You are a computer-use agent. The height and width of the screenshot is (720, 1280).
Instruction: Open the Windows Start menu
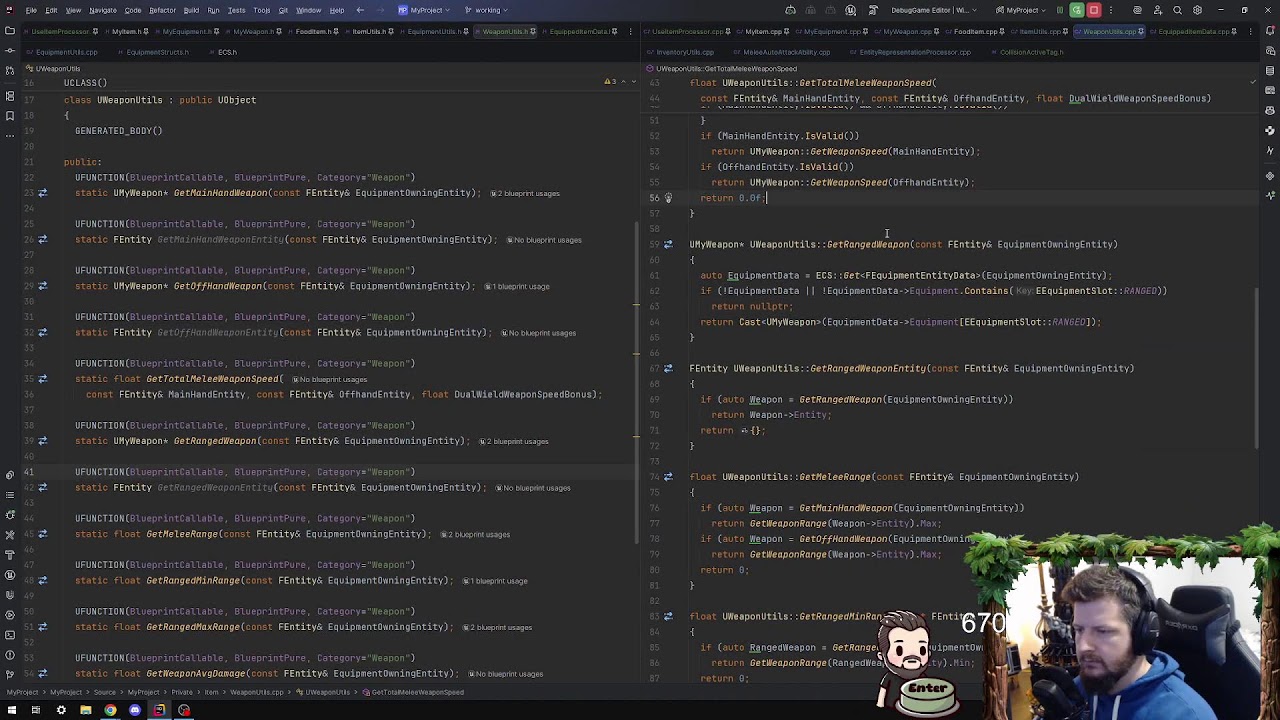(x=12, y=710)
